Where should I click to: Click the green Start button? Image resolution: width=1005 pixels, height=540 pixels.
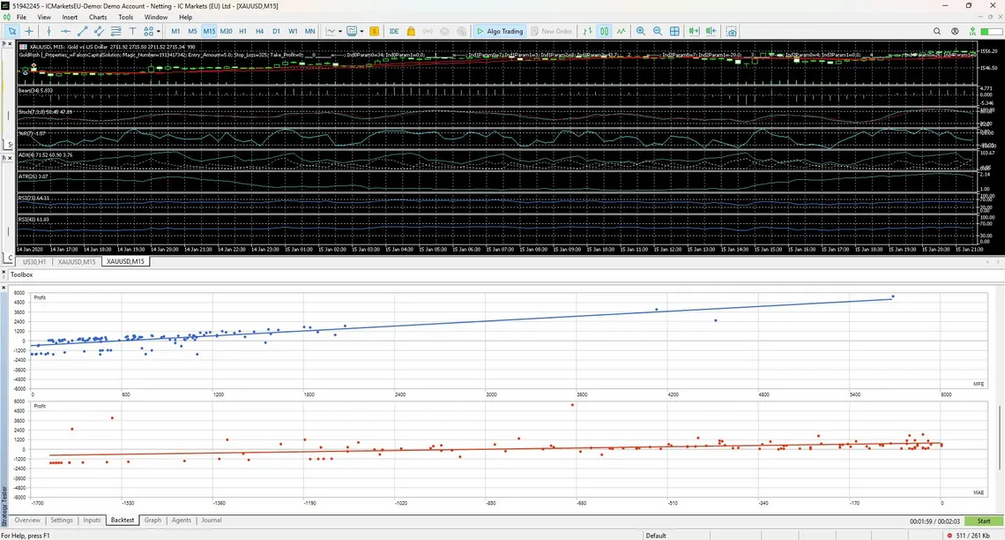(984, 521)
